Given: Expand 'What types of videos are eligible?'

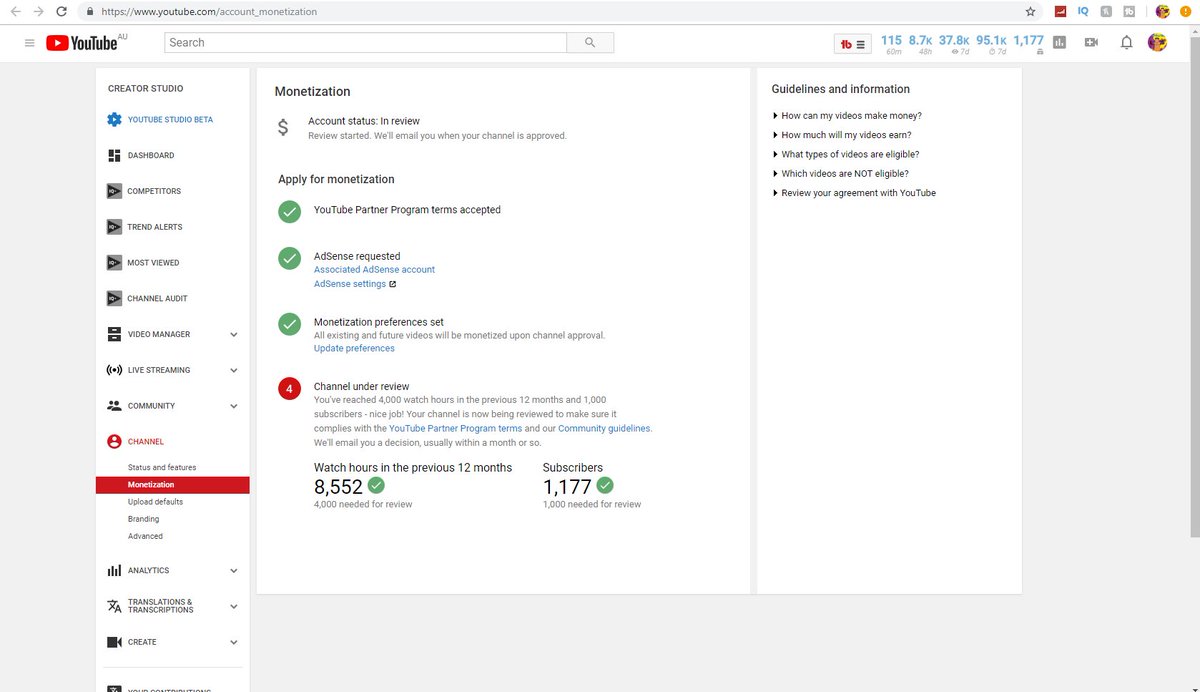Looking at the screenshot, I should click(x=846, y=155).
